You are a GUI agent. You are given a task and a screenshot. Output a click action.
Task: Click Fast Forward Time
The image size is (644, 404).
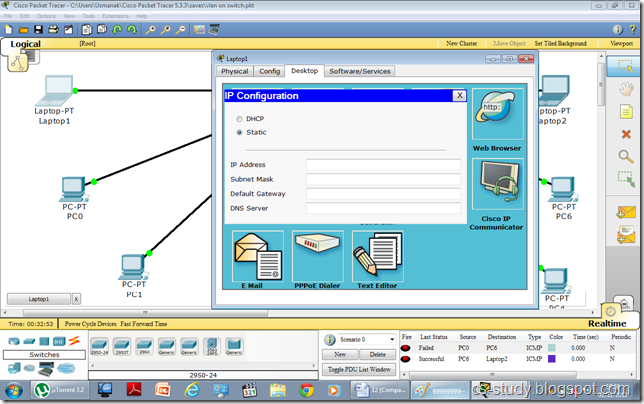(144, 324)
